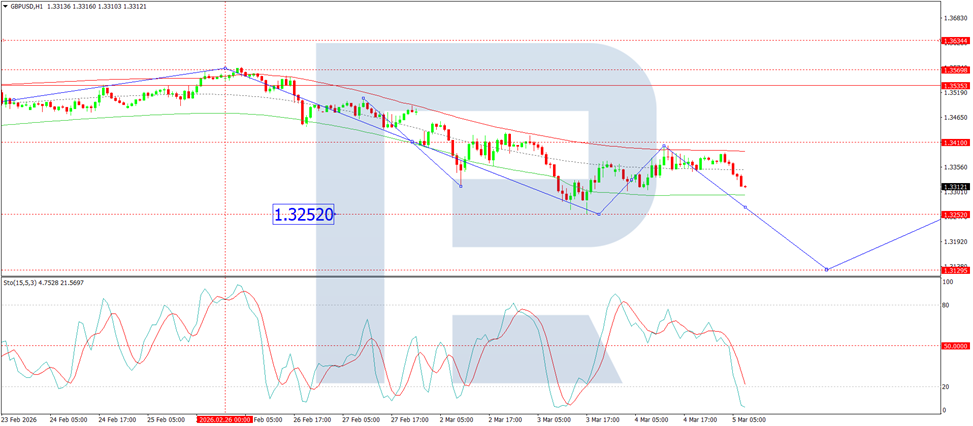The width and height of the screenshot is (973, 426).
Task: Select the trendline anchor at the 1.31295 low
Action: [827, 269]
